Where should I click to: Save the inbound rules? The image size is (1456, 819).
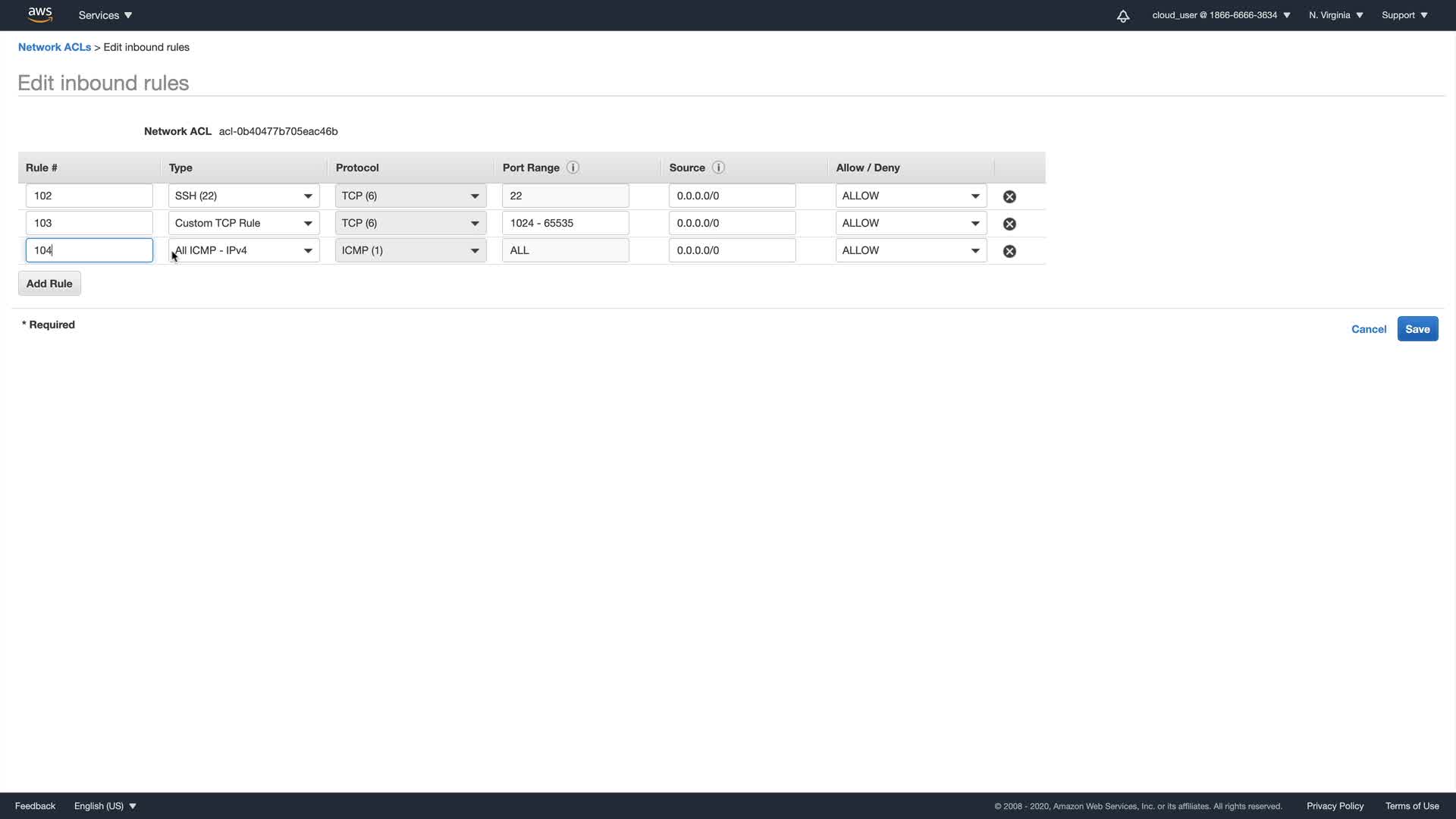coord(1417,329)
